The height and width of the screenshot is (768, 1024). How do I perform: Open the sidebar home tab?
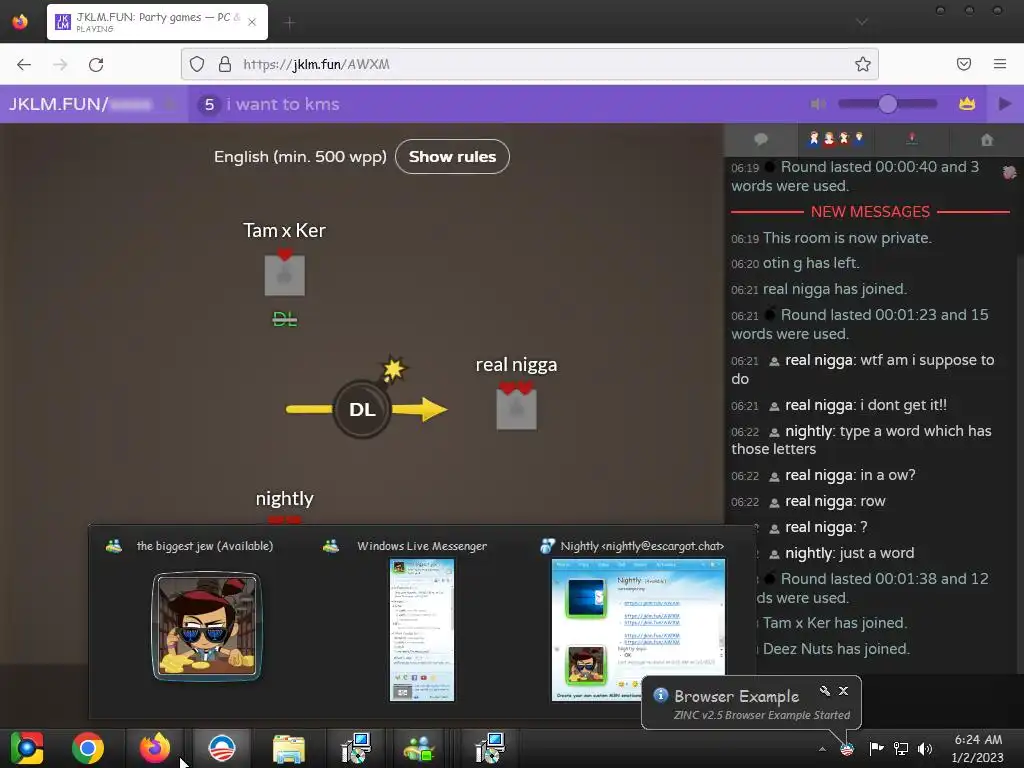[987, 139]
